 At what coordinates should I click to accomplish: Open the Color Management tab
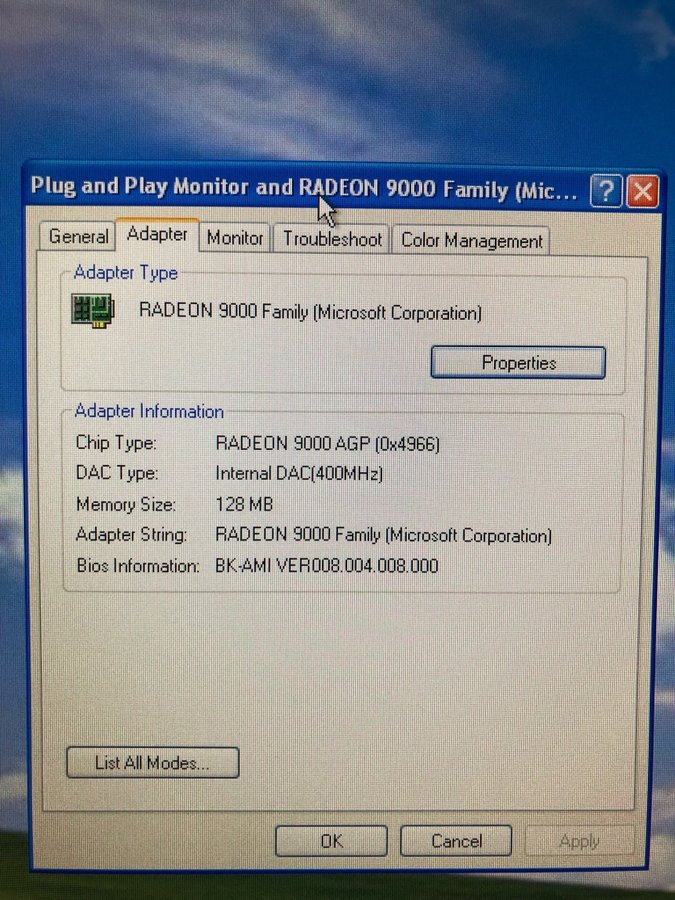[471, 241]
